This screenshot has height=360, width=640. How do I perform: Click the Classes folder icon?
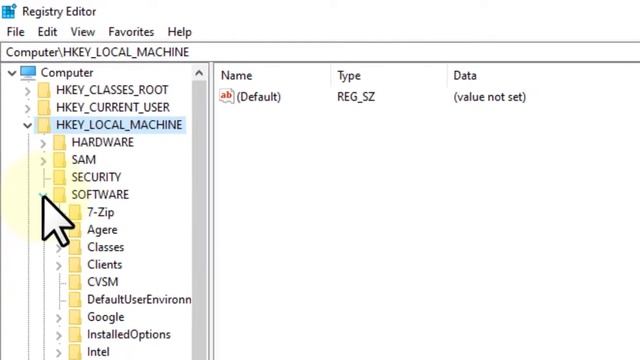point(75,247)
